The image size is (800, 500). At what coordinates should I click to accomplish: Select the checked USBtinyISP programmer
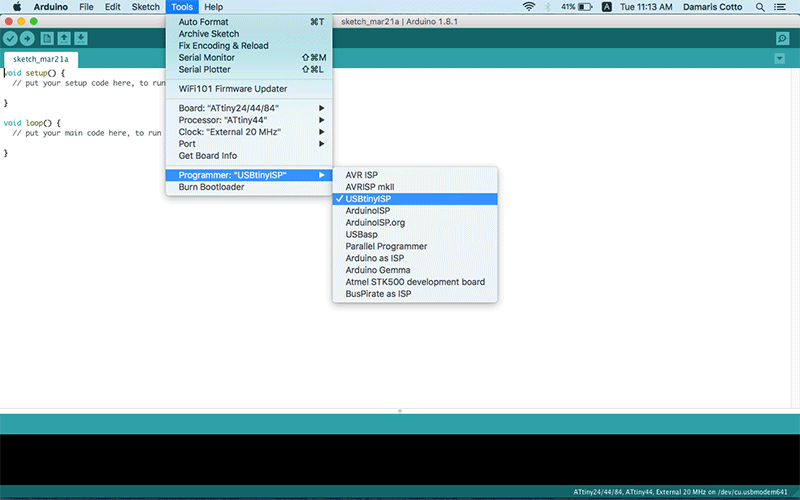[415, 199]
